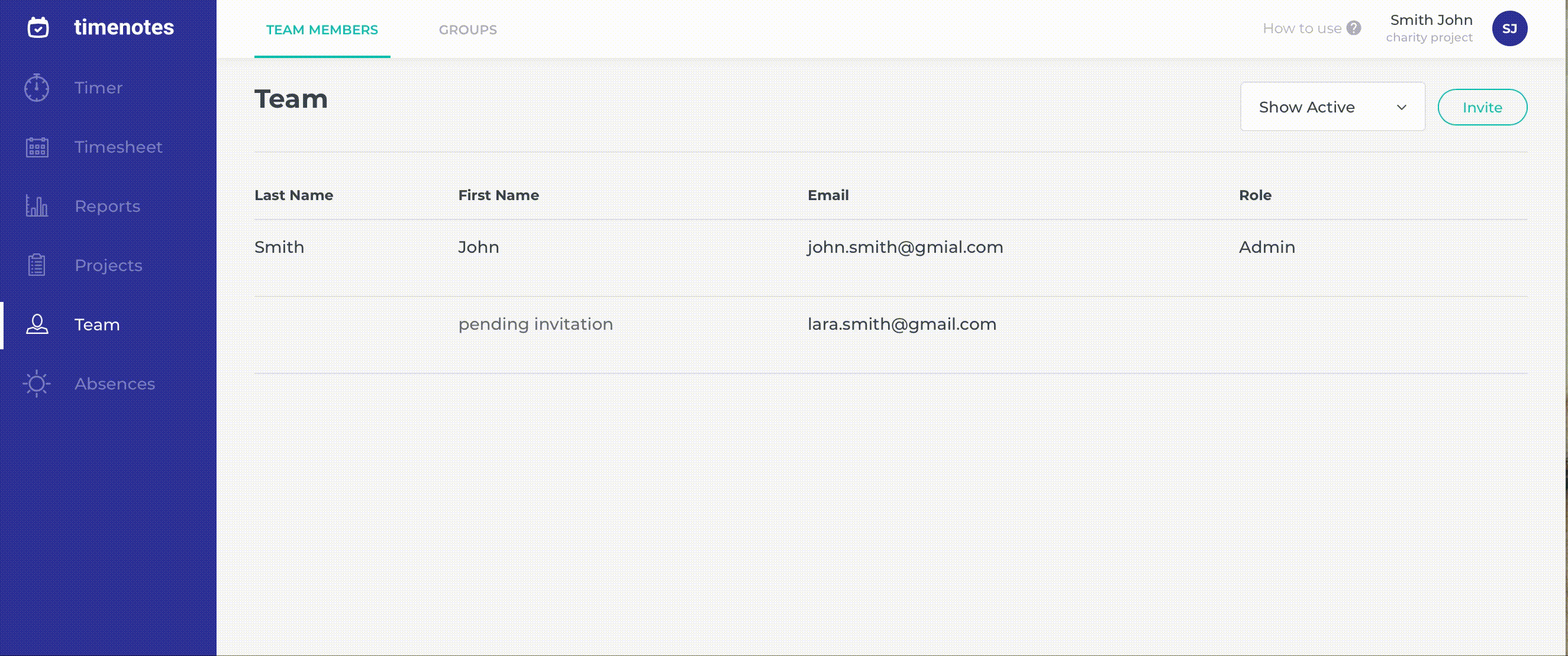
Task: Click the Timesheet calendar grid icon
Action: (37, 147)
